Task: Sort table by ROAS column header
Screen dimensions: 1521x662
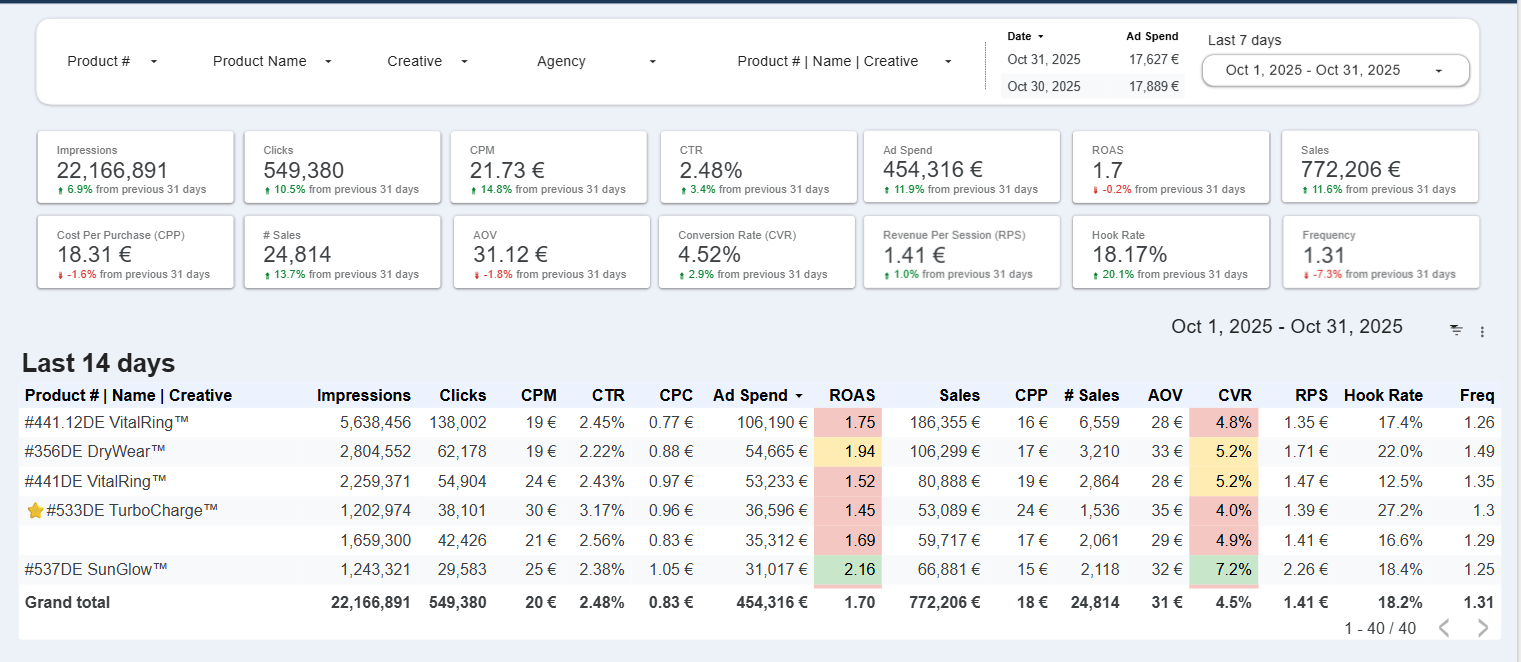Action: coord(852,395)
